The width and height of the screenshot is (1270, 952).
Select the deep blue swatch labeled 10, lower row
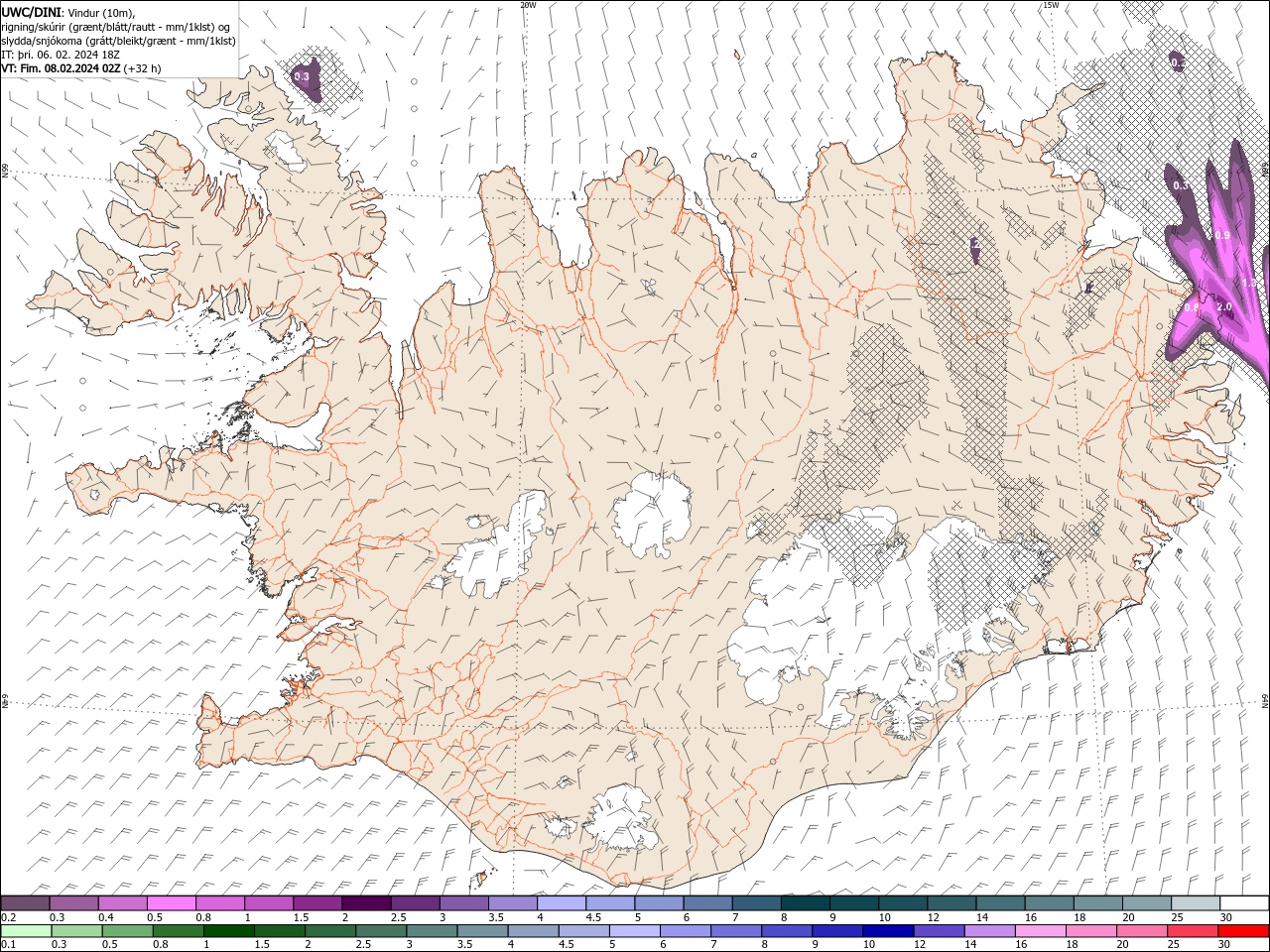coord(888,931)
